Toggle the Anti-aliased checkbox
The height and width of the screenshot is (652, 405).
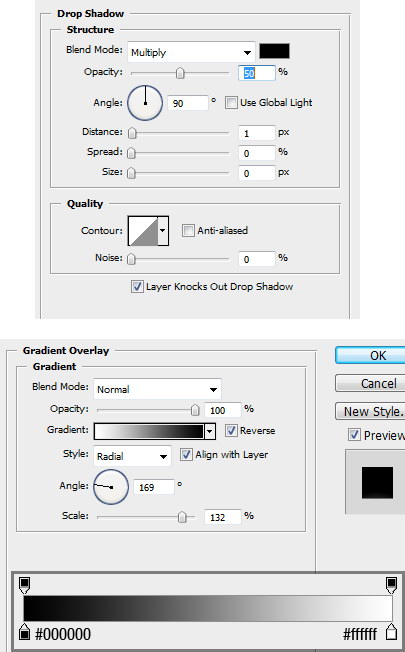point(188,230)
